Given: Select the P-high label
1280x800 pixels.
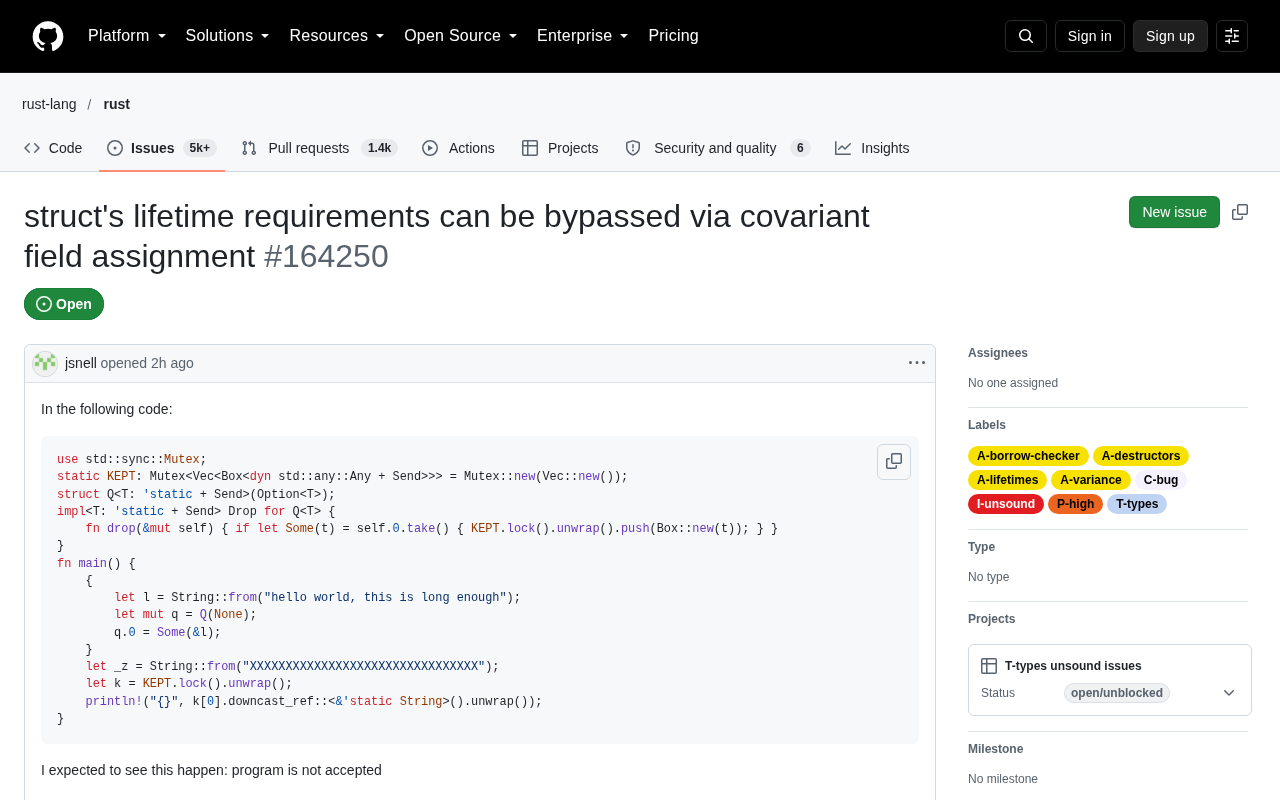Looking at the screenshot, I should [1075, 504].
